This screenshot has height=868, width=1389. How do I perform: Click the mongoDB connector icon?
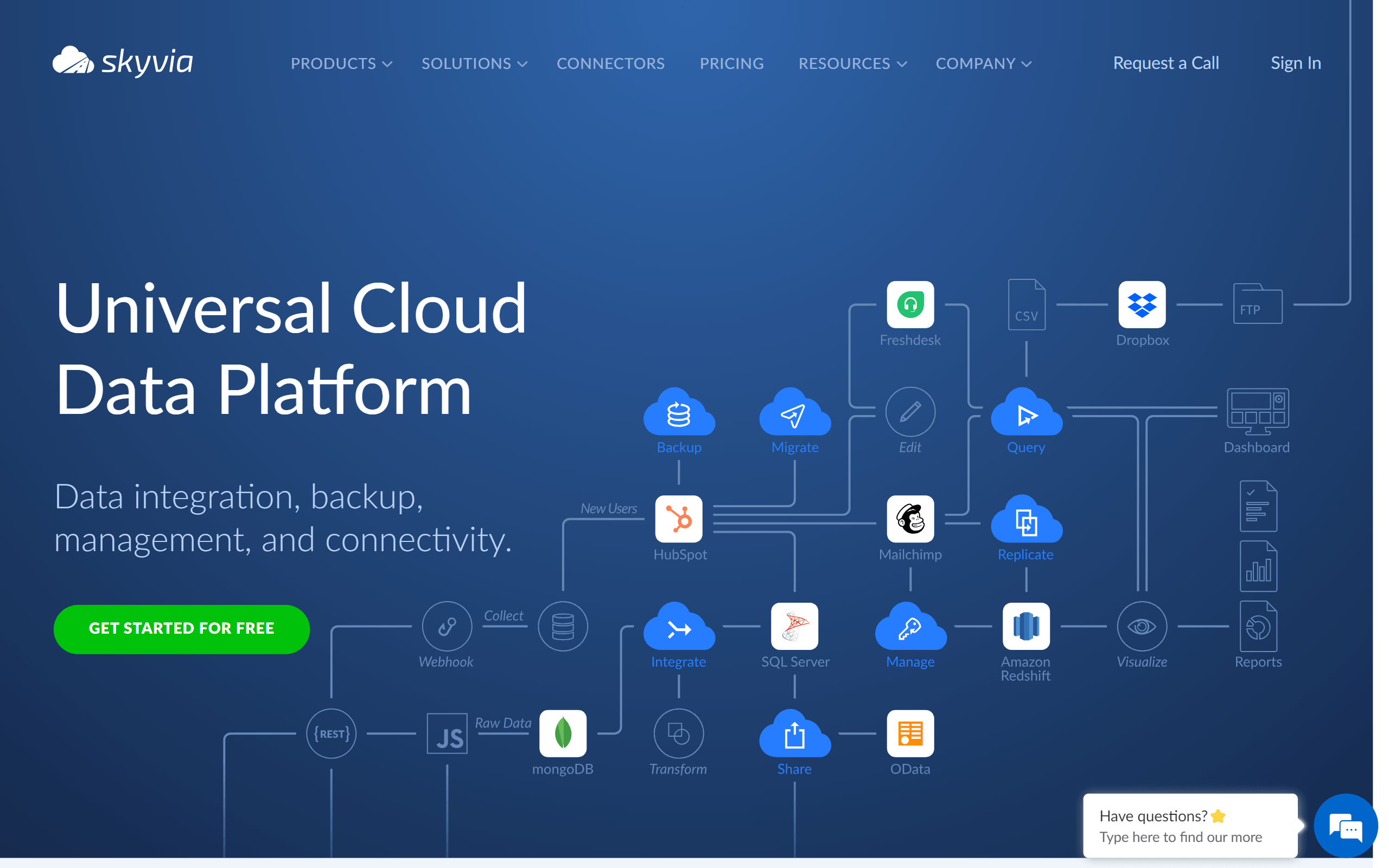click(563, 733)
